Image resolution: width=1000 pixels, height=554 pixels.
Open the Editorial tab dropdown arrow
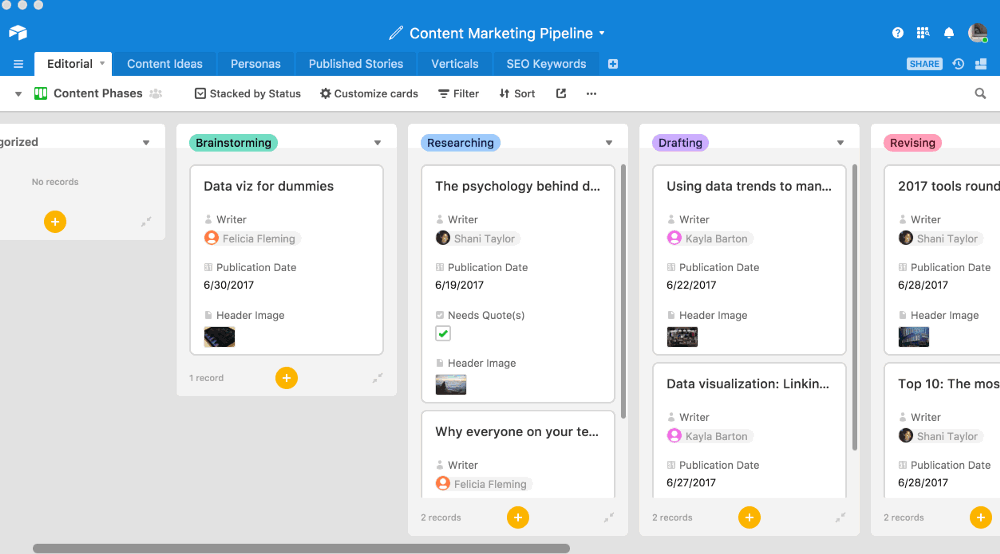tap(102, 64)
